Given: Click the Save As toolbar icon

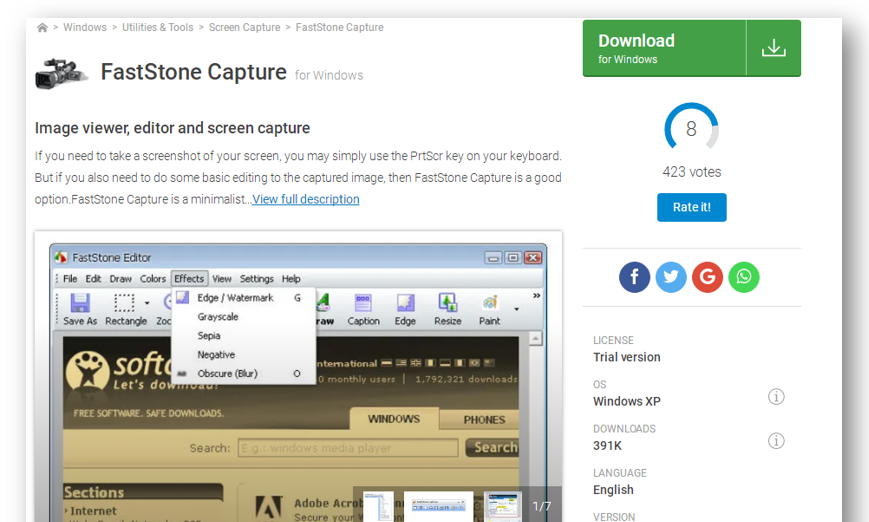Looking at the screenshot, I should (80, 309).
